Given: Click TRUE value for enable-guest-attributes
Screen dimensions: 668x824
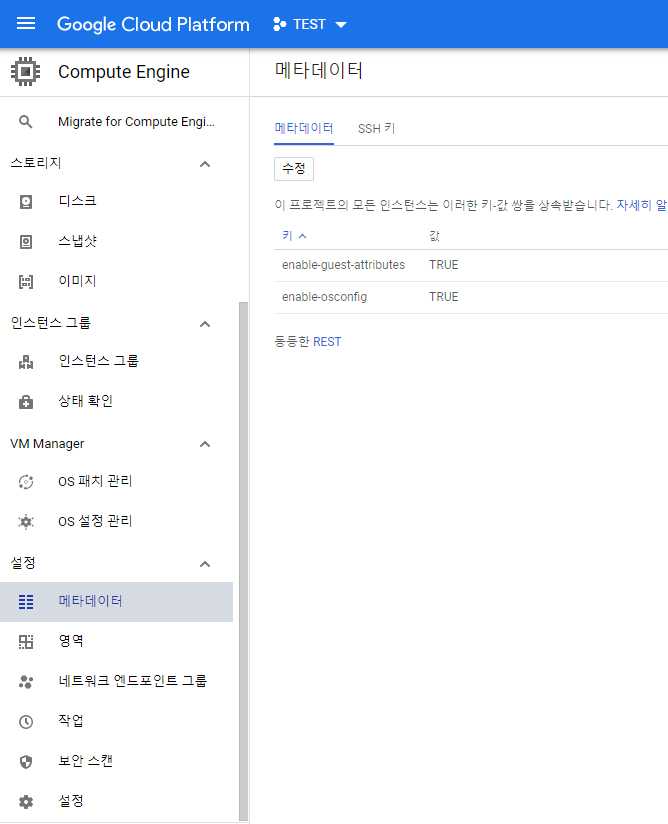Looking at the screenshot, I should (444, 265).
